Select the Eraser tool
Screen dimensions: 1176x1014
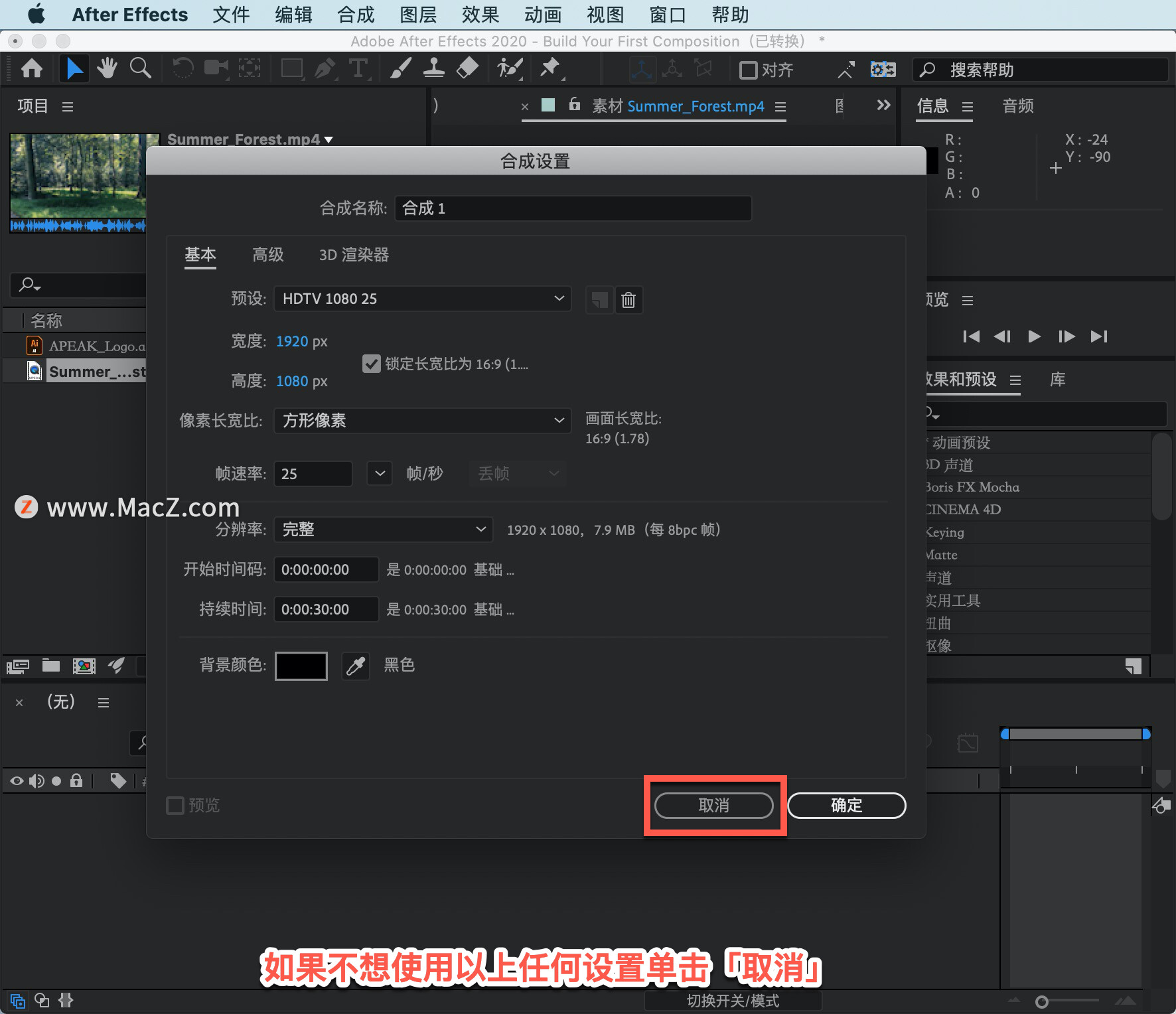click(468, 68)
